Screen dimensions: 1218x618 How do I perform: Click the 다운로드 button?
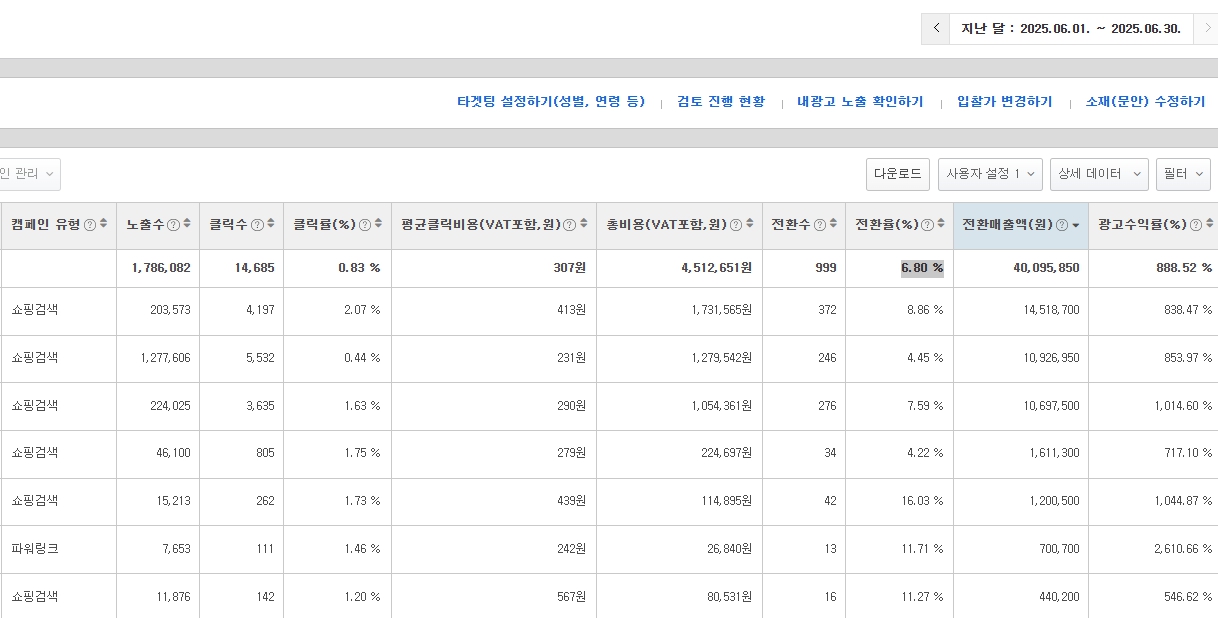[x=897, y=174]
